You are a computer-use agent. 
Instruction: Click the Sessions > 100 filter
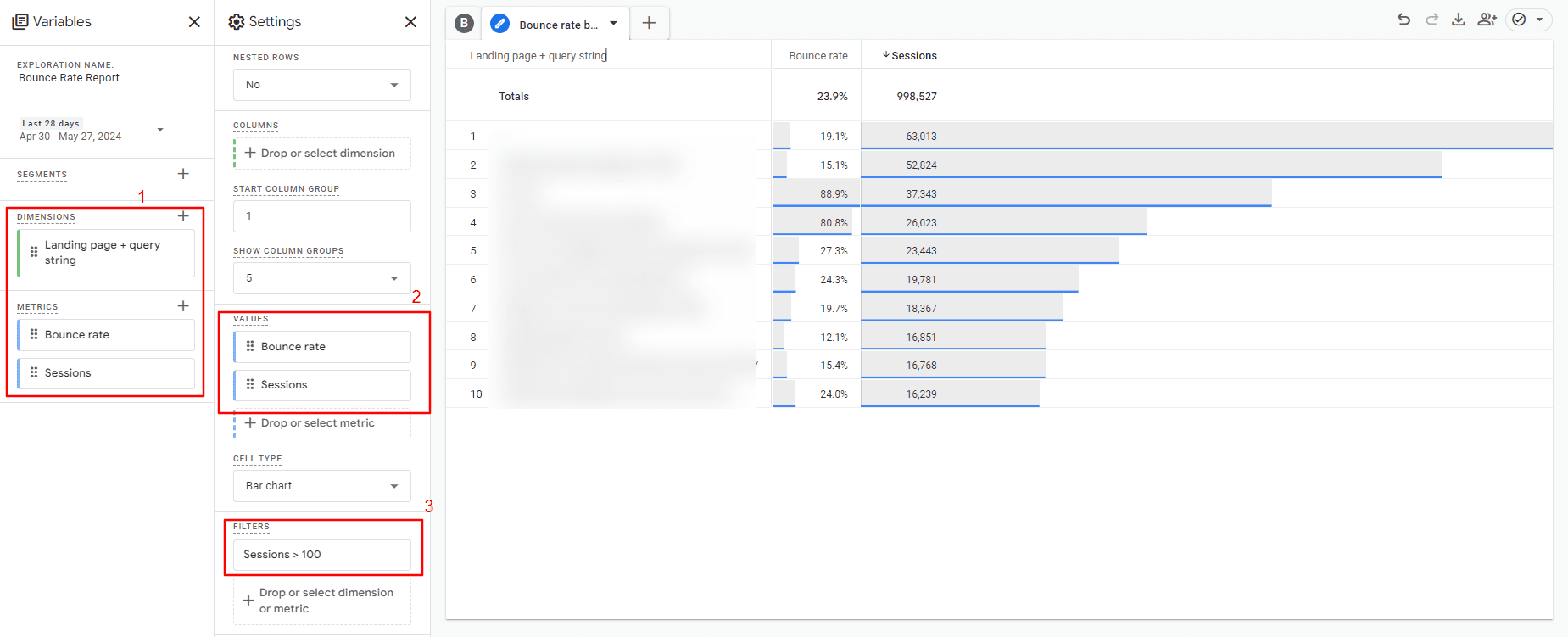(x=322, y=555)
